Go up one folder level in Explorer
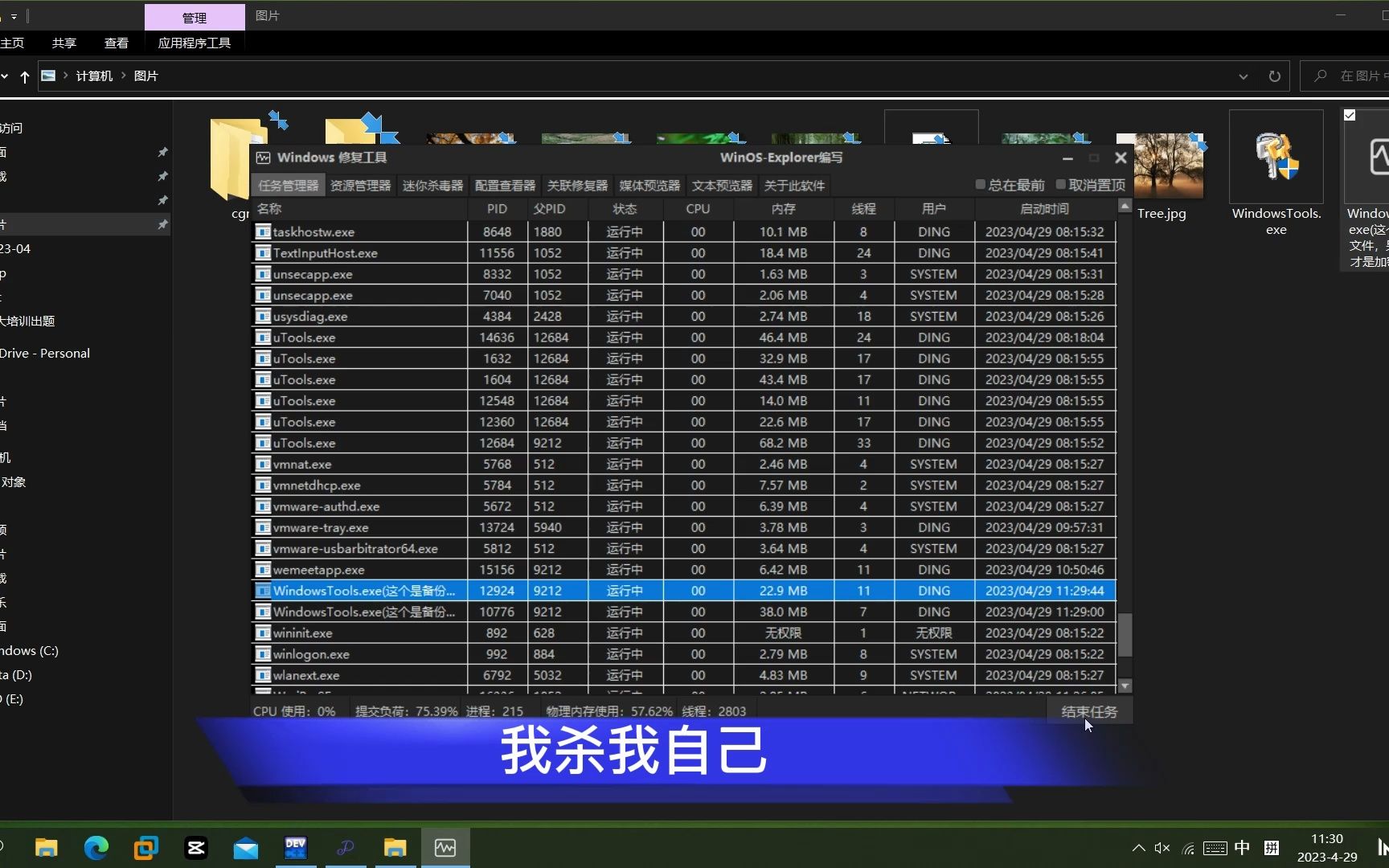The width and height of the screenshot is (1389, 868). tap(25, 76)
